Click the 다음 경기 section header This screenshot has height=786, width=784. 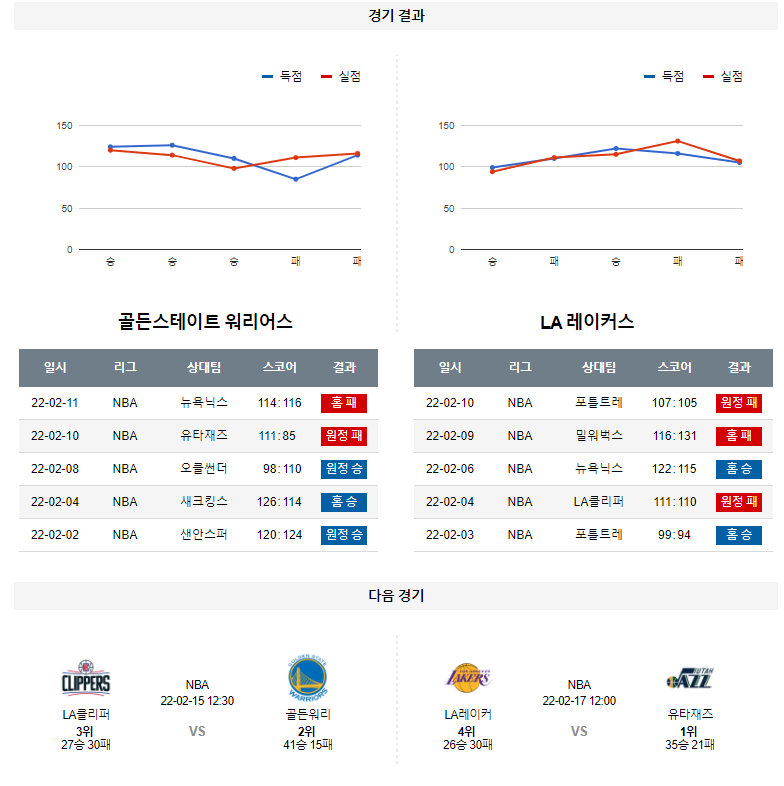tap(396, 596)
